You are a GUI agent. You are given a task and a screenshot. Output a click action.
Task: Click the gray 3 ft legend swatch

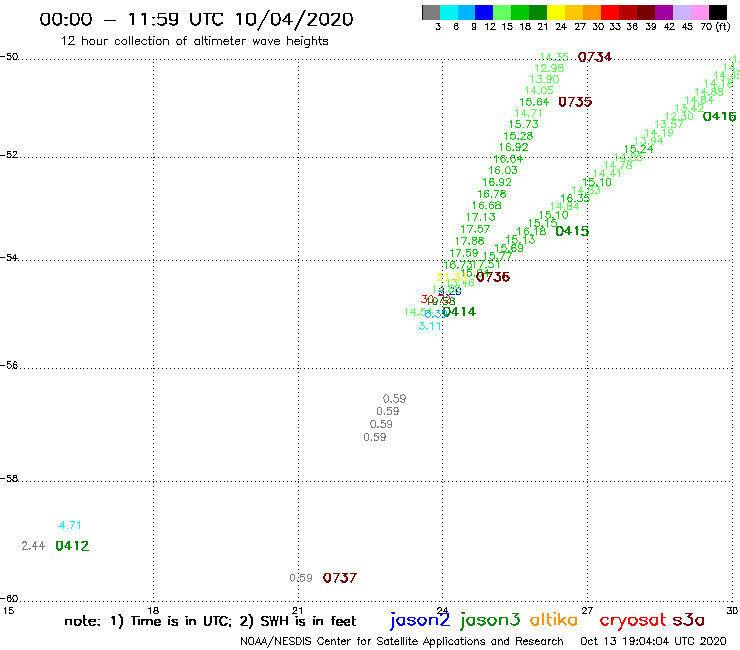tap(431, 12)
